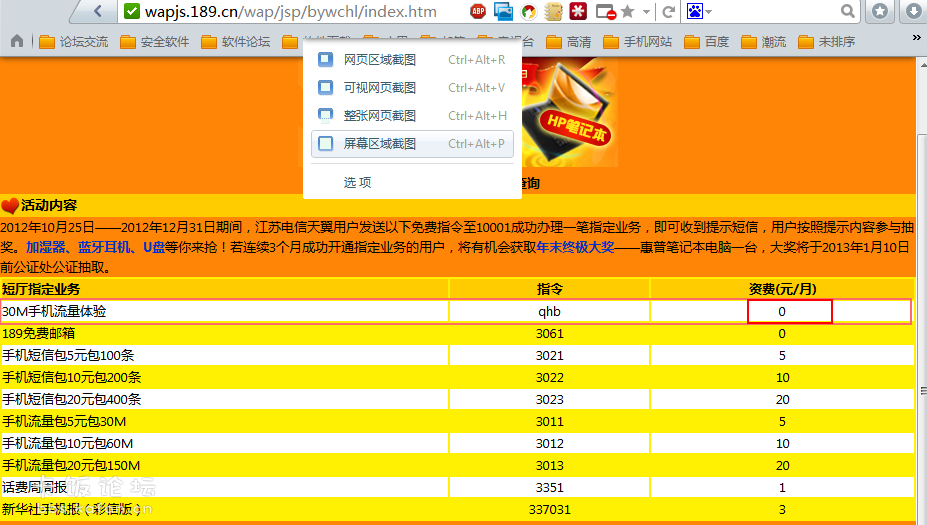Click the 手机流量包20元包150M row
This screenshot has height=525, width=927.
click(71, 465)
